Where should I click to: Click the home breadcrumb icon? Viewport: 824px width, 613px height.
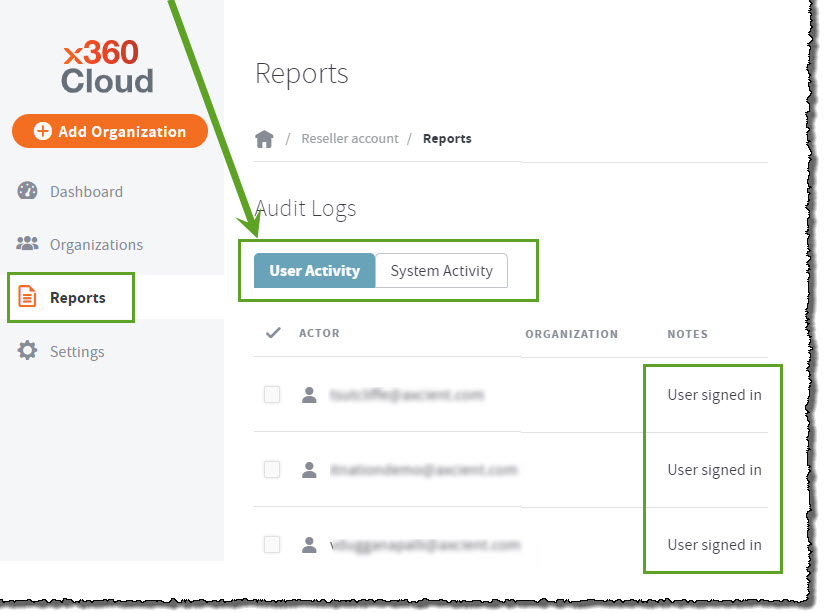tap(264, 139)
